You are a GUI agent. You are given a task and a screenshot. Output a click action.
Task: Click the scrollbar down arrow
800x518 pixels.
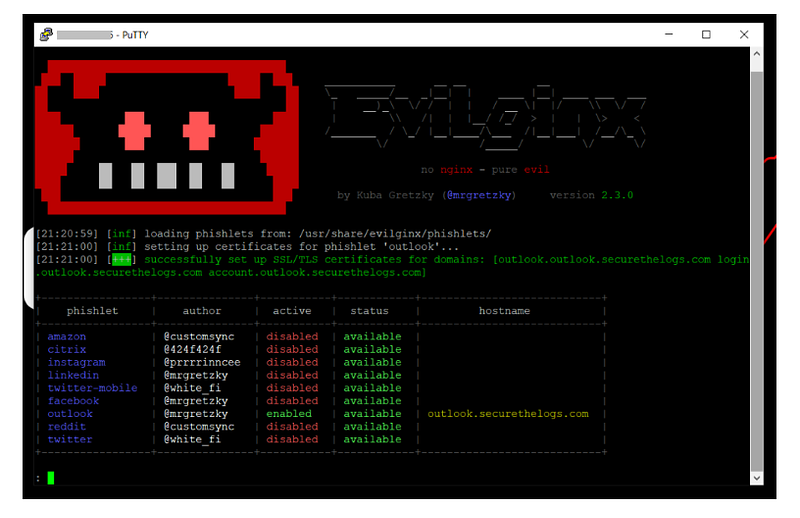757,478
